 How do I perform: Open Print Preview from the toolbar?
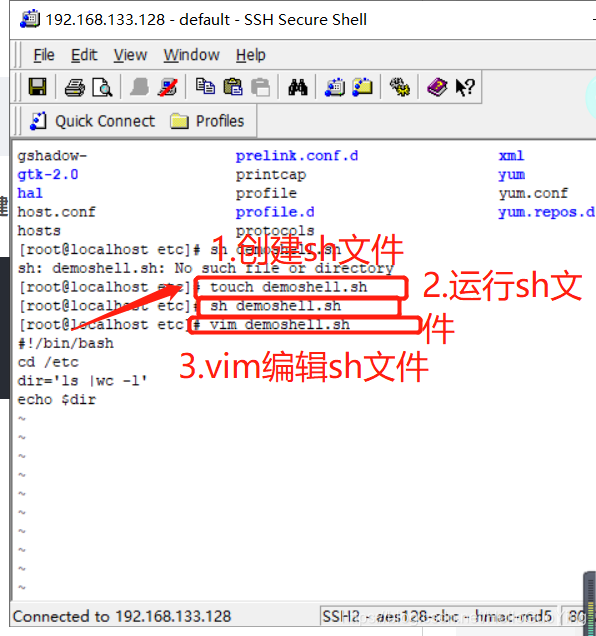point(102,87)
